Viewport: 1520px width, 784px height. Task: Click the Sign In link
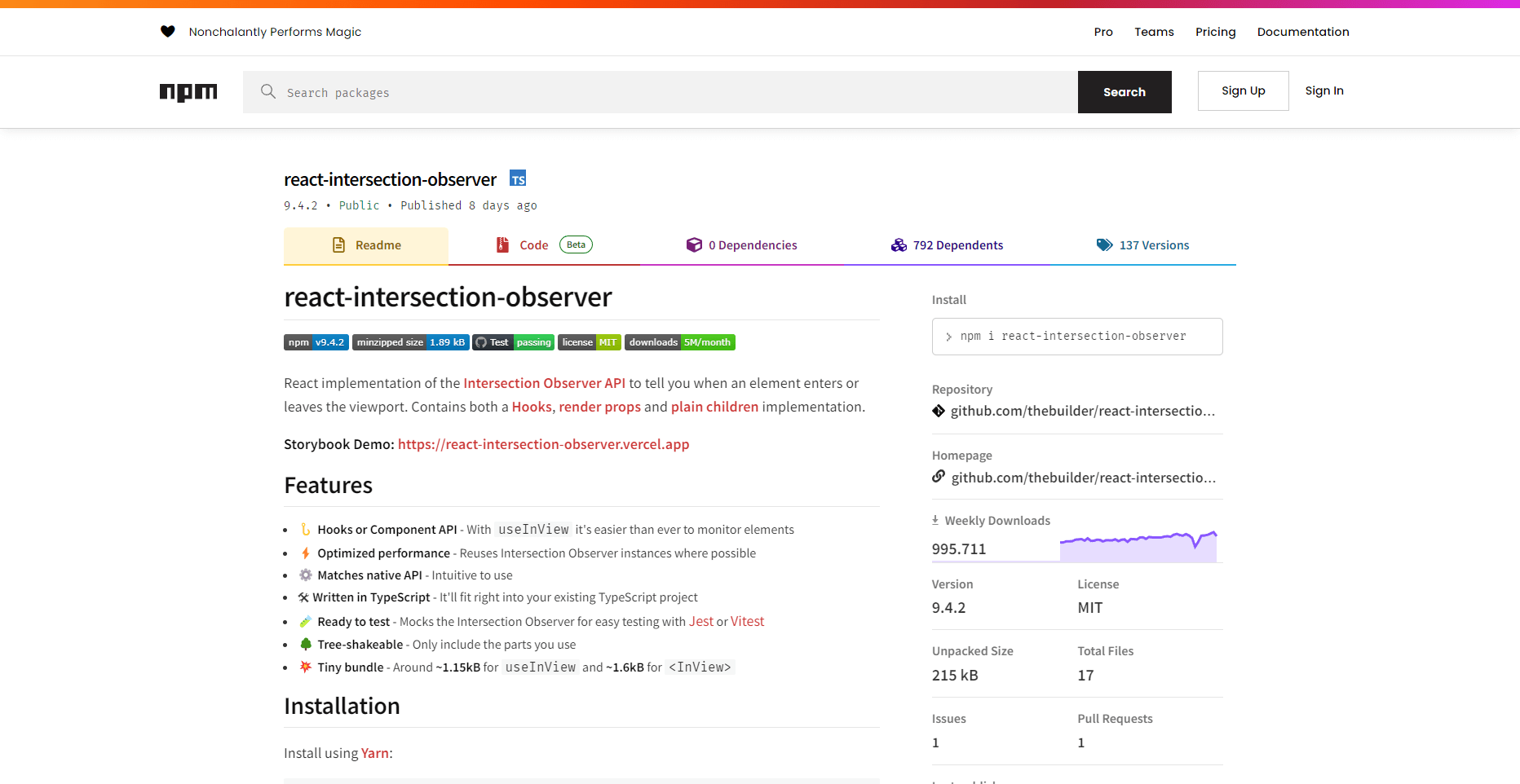[x=1324, y=90]
